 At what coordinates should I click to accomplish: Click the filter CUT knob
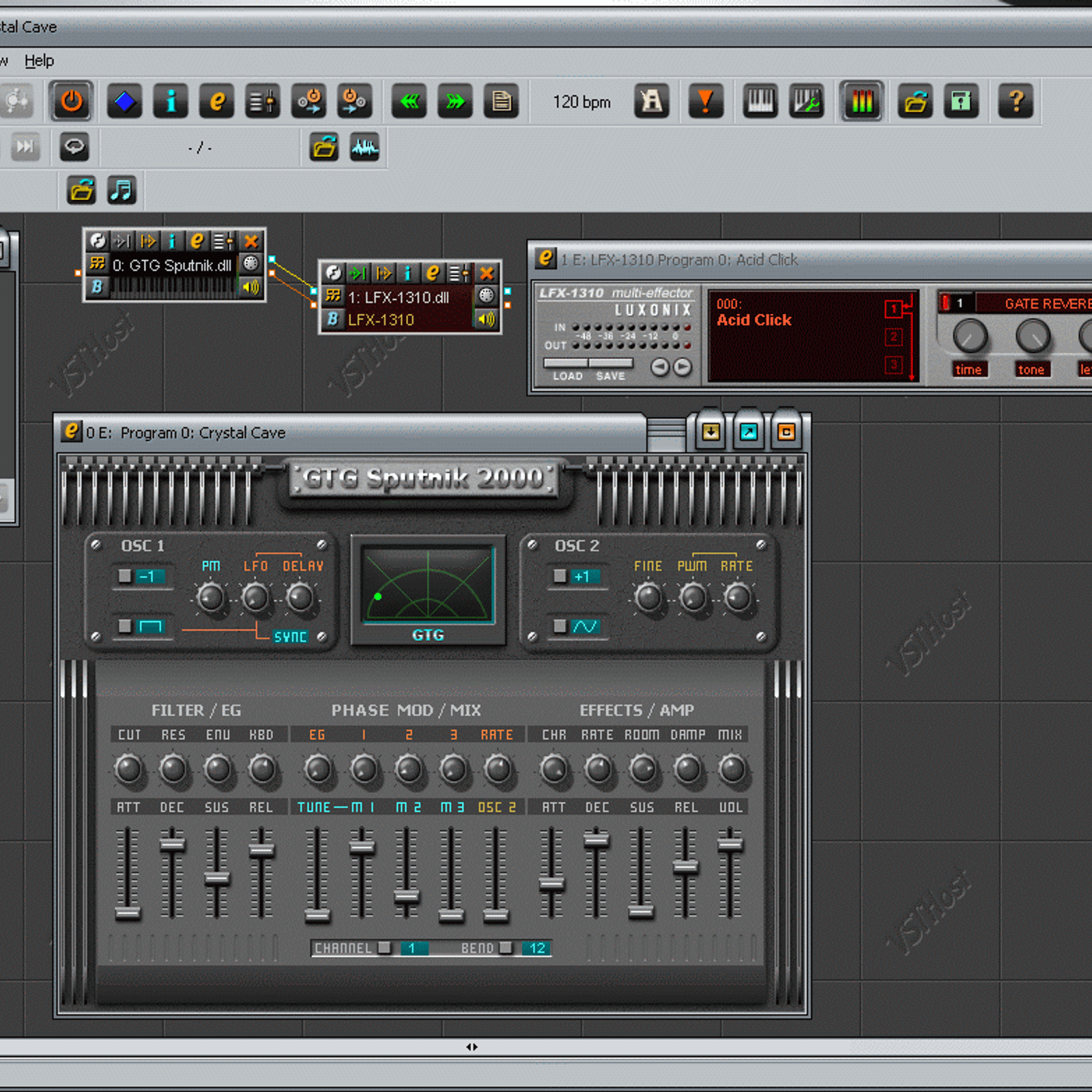(128, 768)
